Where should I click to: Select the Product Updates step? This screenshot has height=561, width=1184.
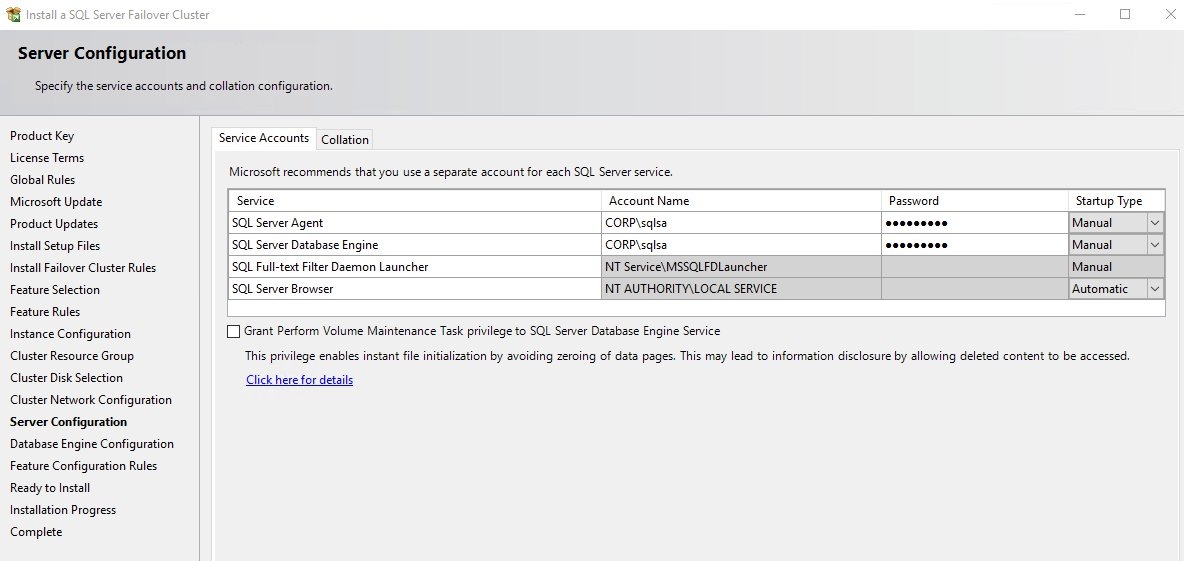[x=54, y=223]
